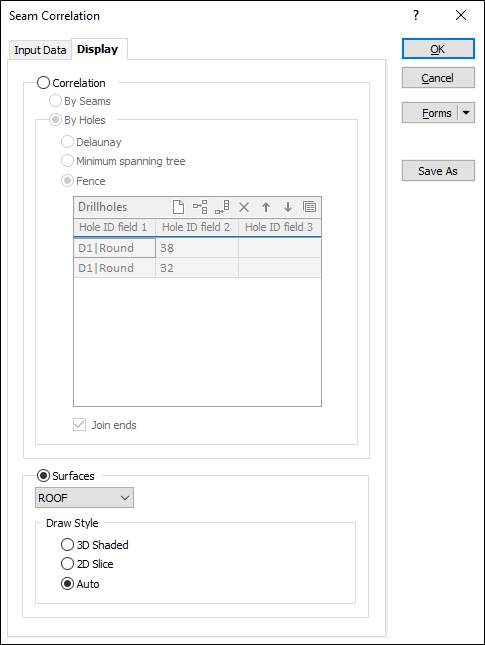The image size is (485, 645).
Task: Move drillhole row down with arrow icon
Action: coord(288,207)
